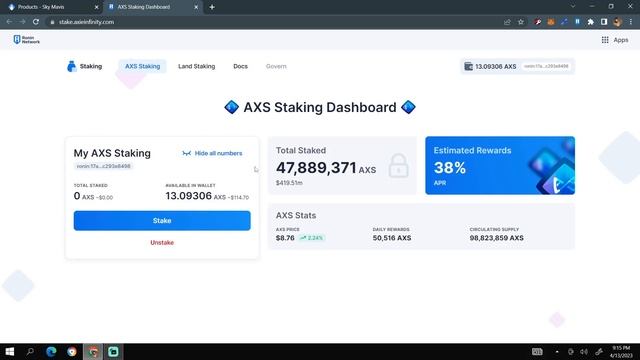Click the available in wallet 13.09306 value
This screenshot has height=360, width=640.
click(189, 196)
